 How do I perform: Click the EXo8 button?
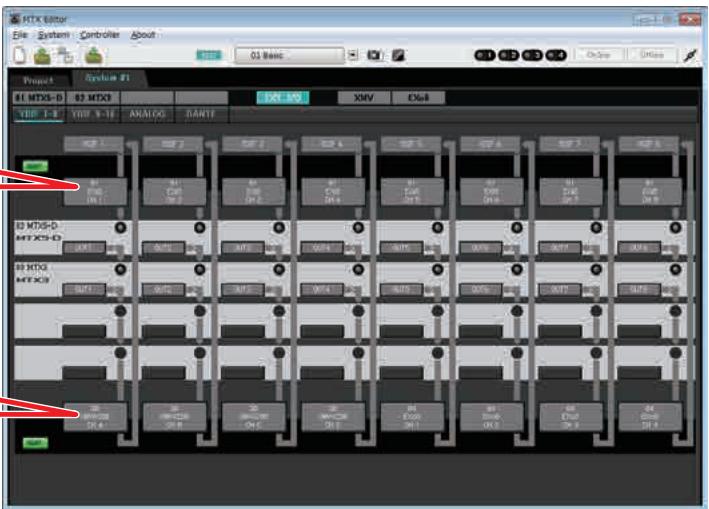tap(418, 98)
